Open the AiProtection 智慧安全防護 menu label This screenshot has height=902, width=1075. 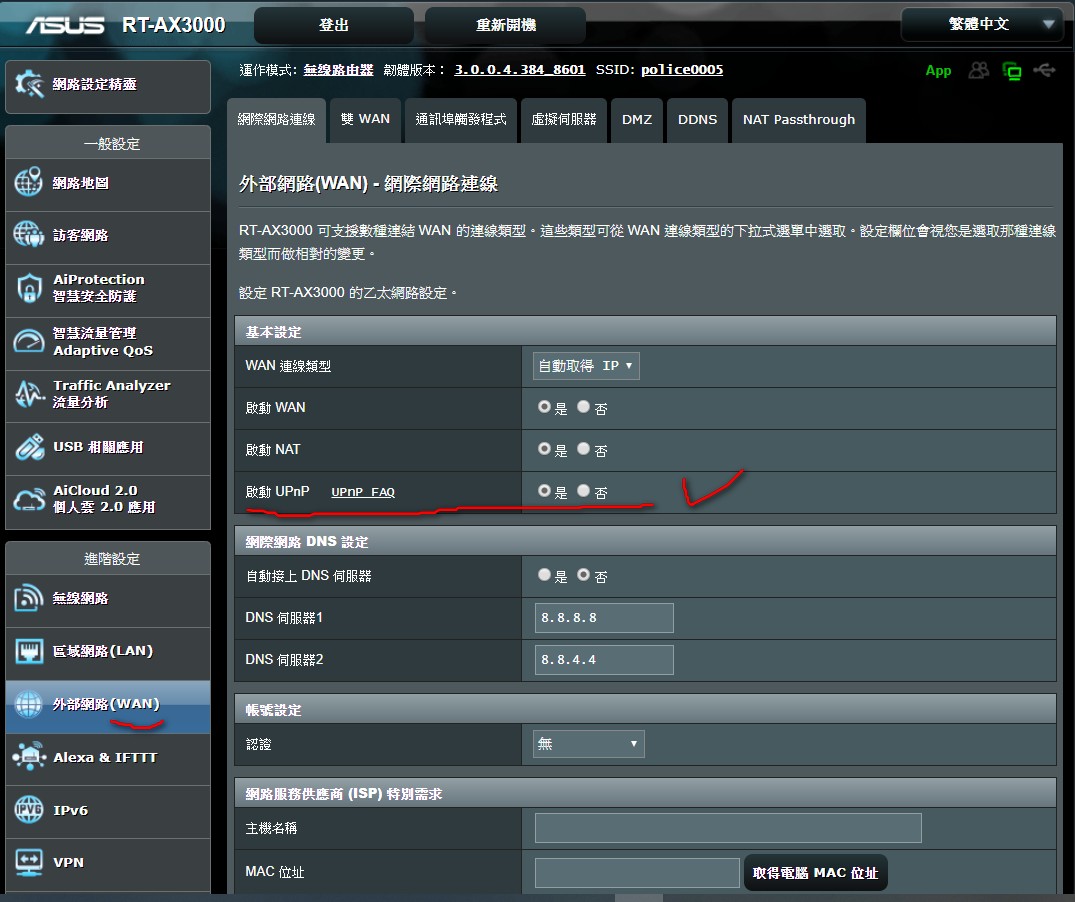click(99, 288)
